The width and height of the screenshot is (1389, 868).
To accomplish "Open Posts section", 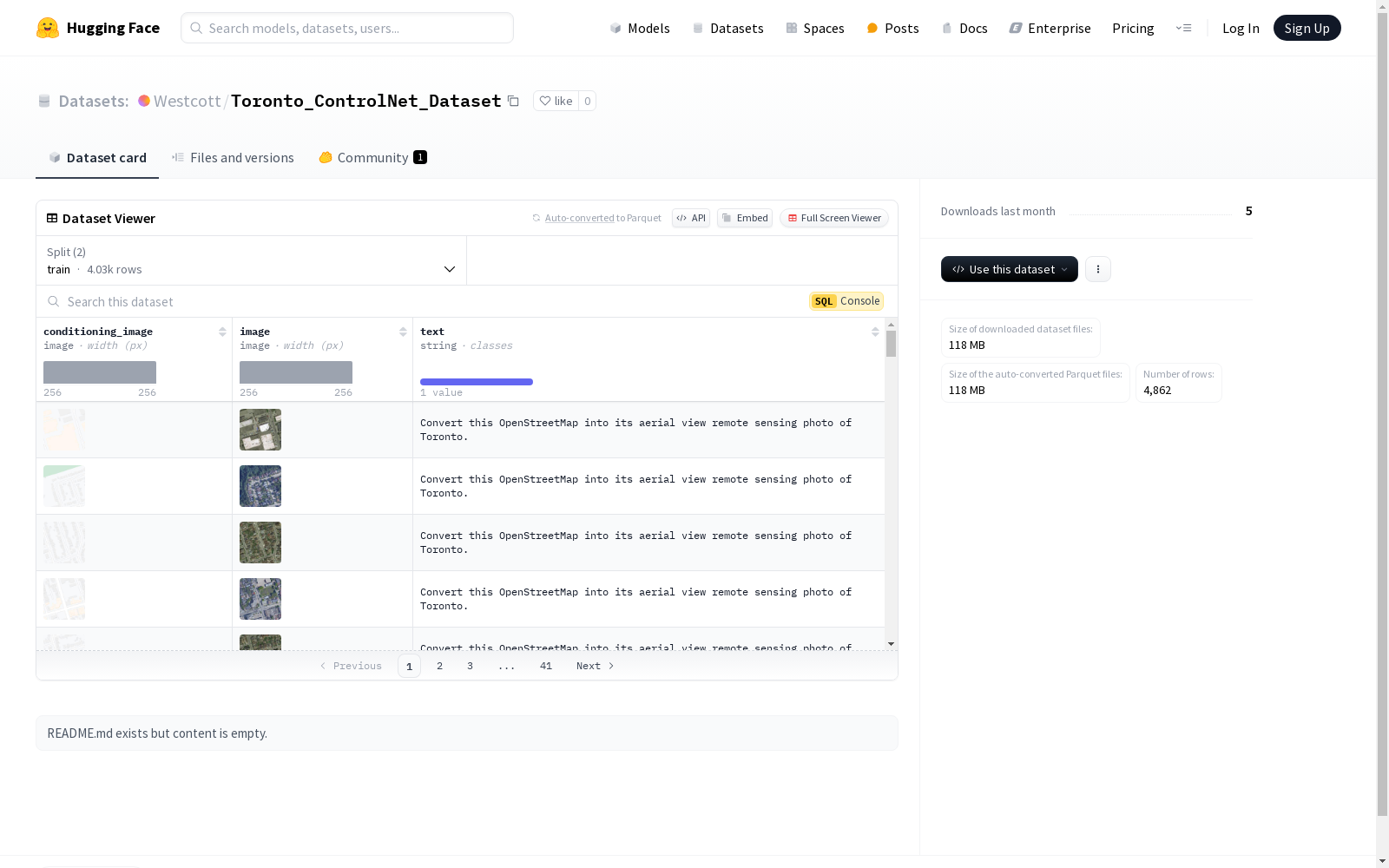I will coord(892,28).
